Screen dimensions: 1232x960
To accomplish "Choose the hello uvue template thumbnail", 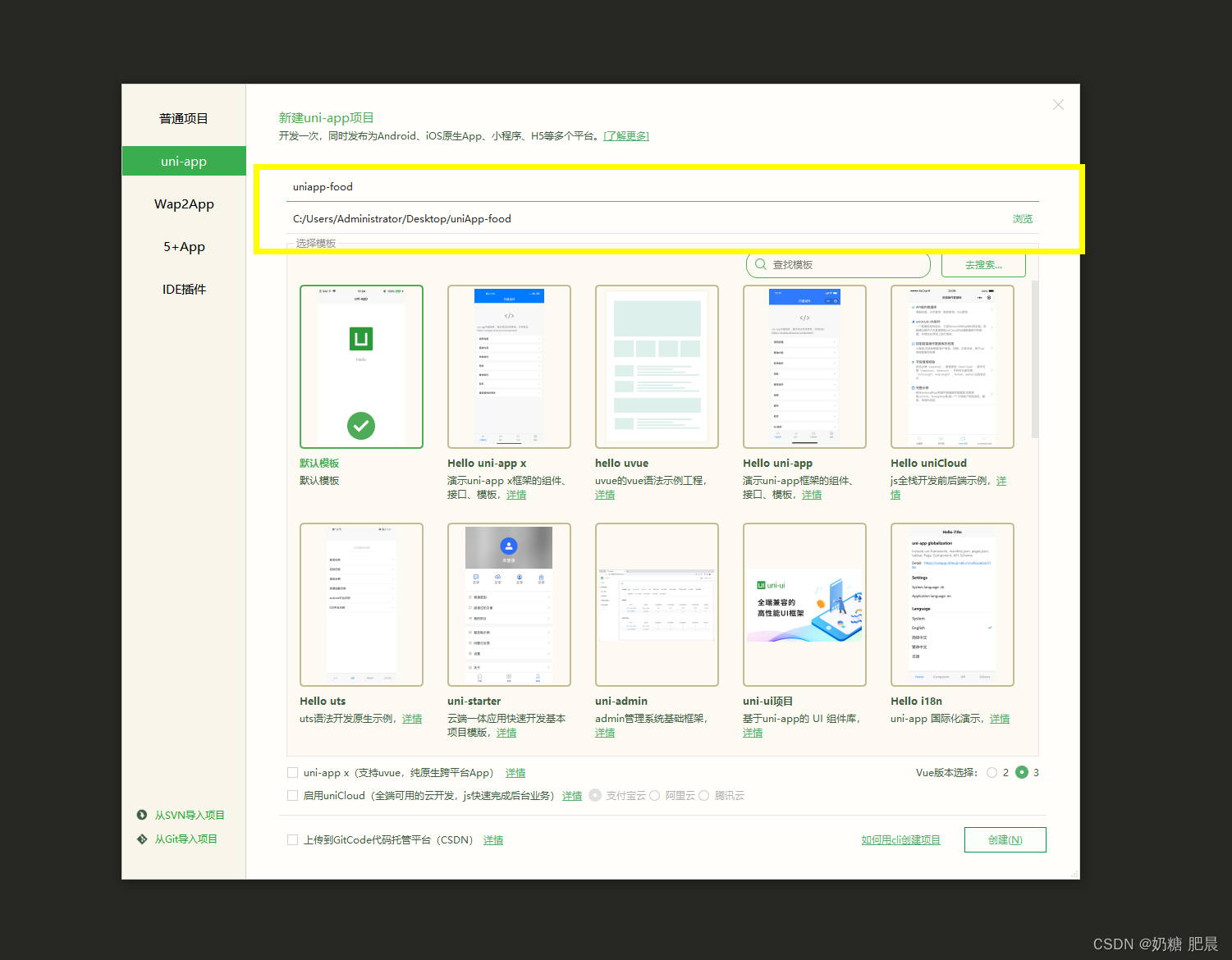I will [x=657, y=367].
